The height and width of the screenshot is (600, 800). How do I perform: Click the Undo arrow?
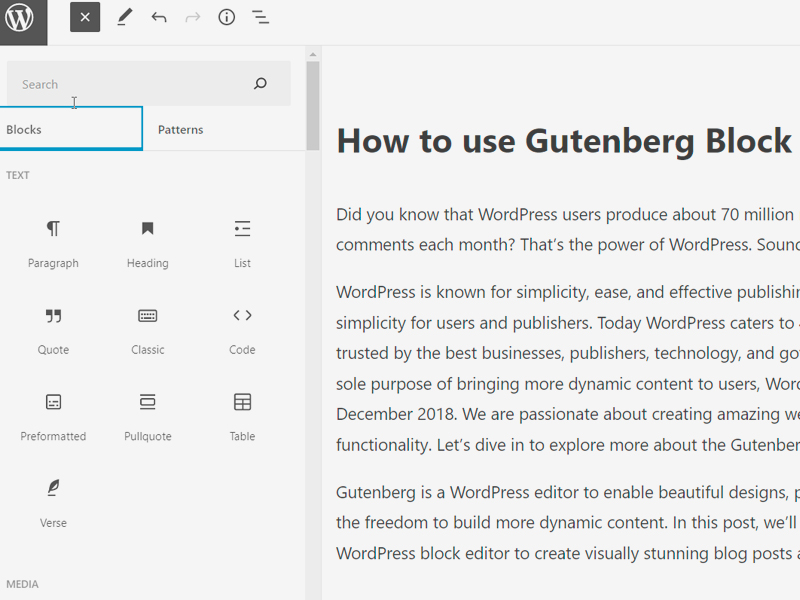click(159, 17)
